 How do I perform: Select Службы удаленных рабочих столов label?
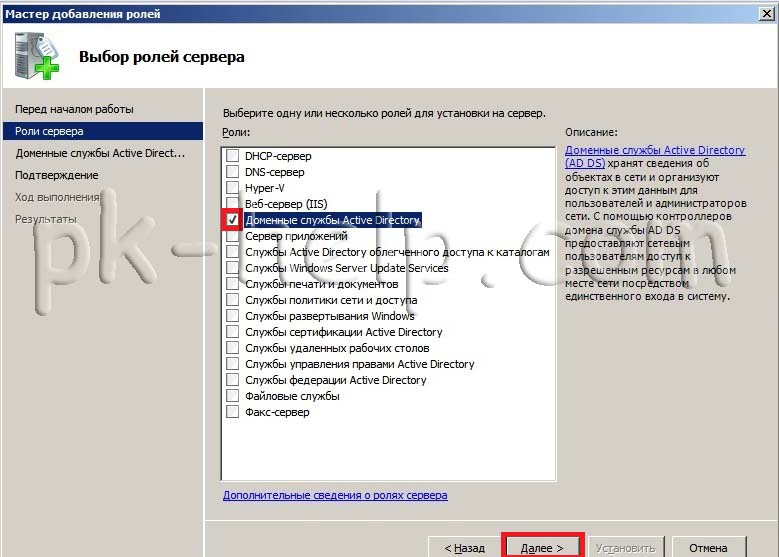tap(337, 348)
